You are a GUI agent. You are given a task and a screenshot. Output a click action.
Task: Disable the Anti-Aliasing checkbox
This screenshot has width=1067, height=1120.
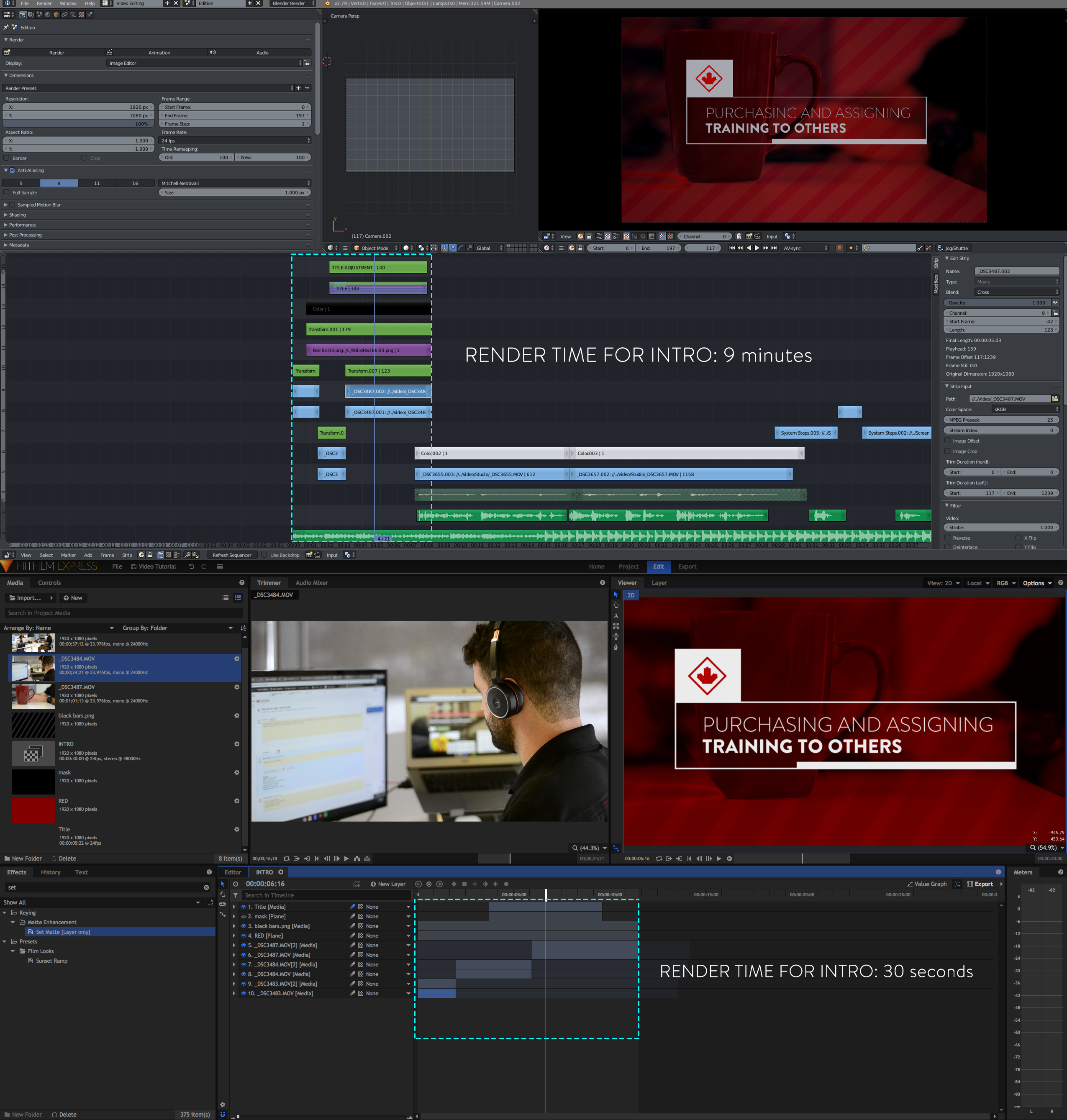13,171
